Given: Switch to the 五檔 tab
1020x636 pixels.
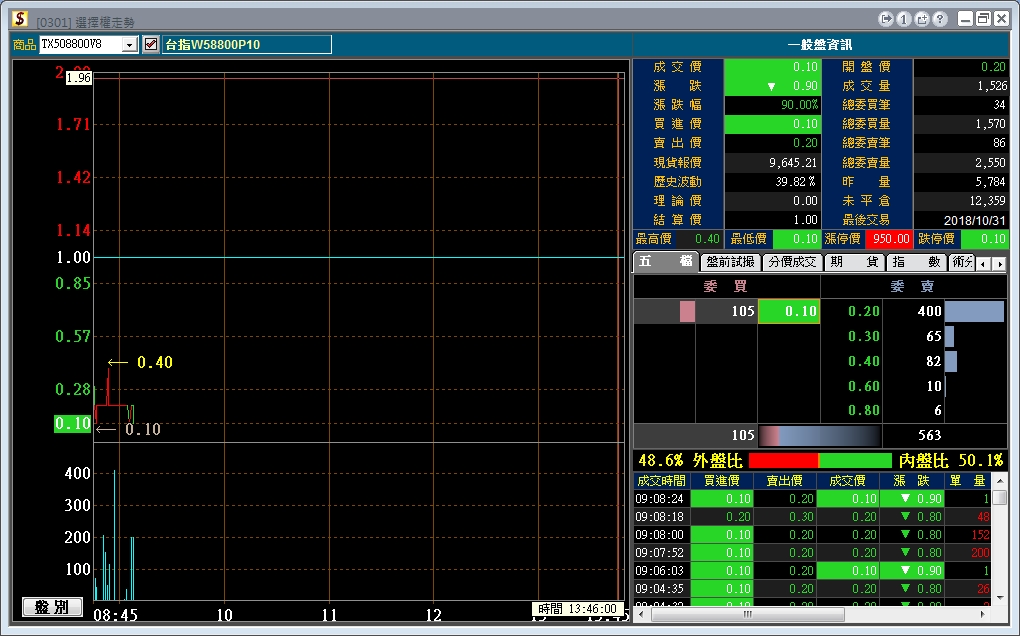Looking at the screenshot, I should click(x=665, y=261).
